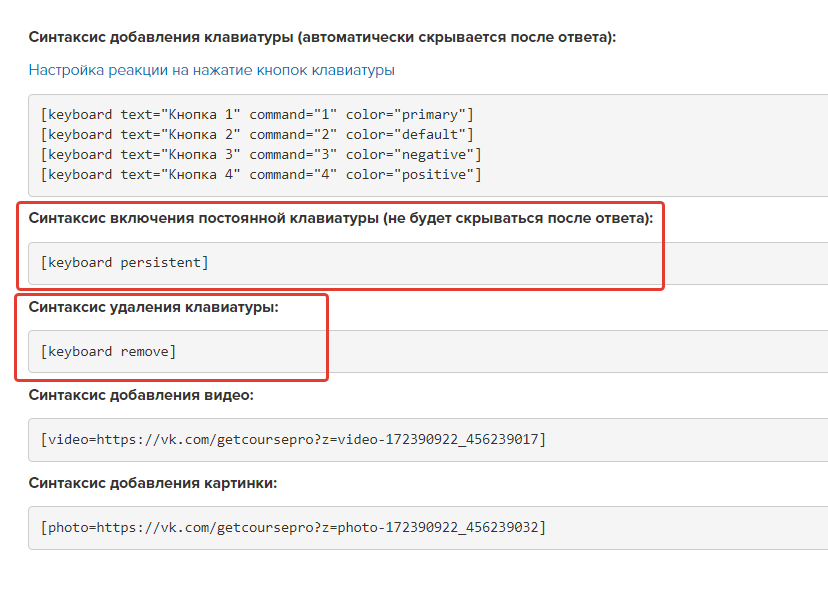Screen dimensions: 828x600
Task: Click the [keyboard persistent] code block
Action: click(x=428, y=263)
